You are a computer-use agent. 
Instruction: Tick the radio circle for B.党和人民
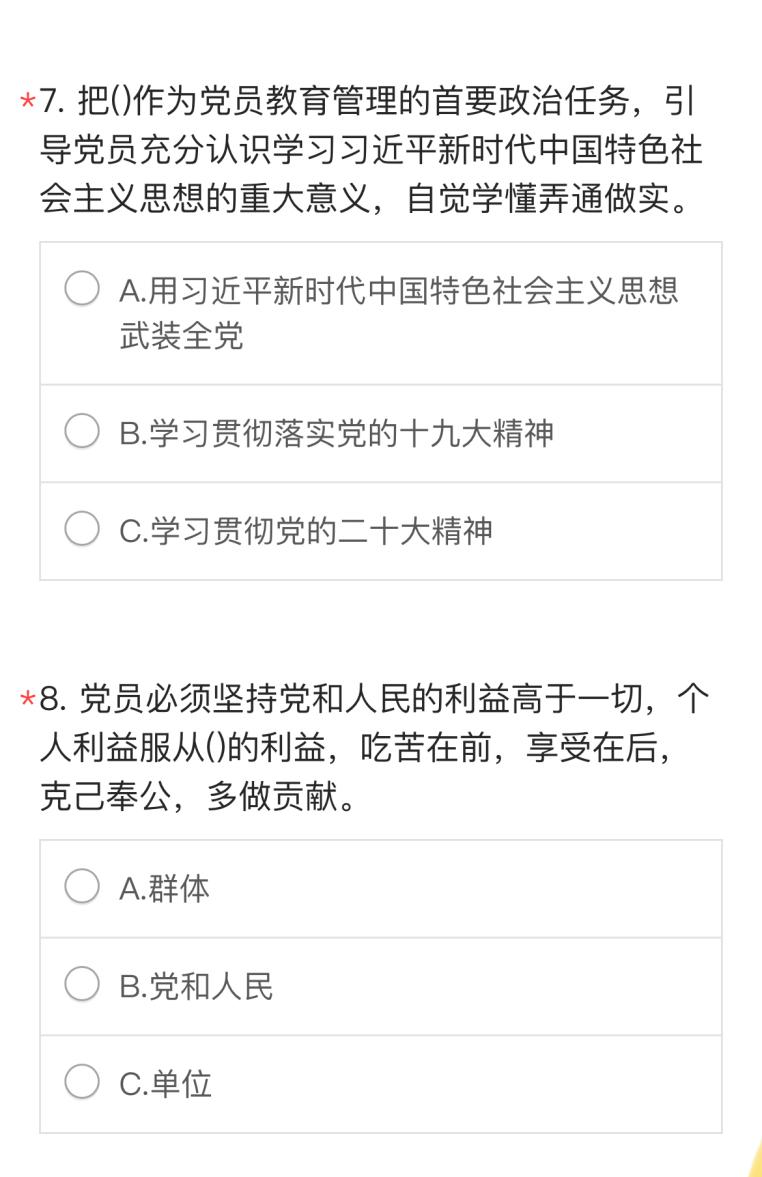[x=82, y=983]
